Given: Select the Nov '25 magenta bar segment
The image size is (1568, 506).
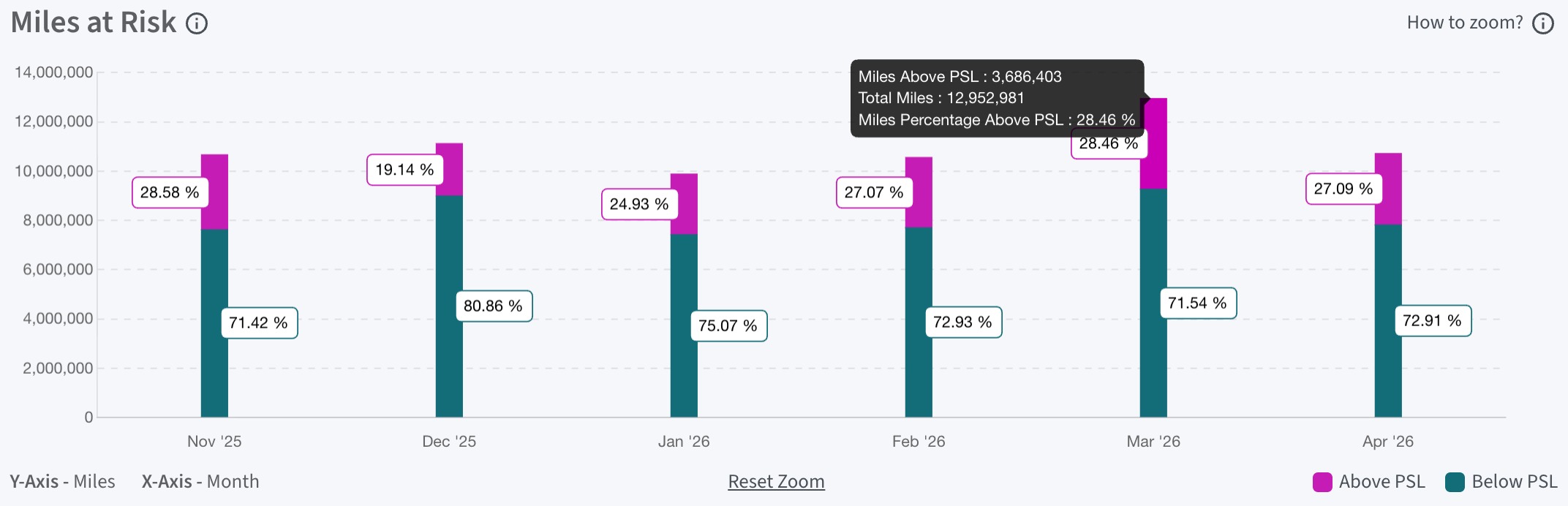Looking at the screenshot, I should (x=214, y=192).
